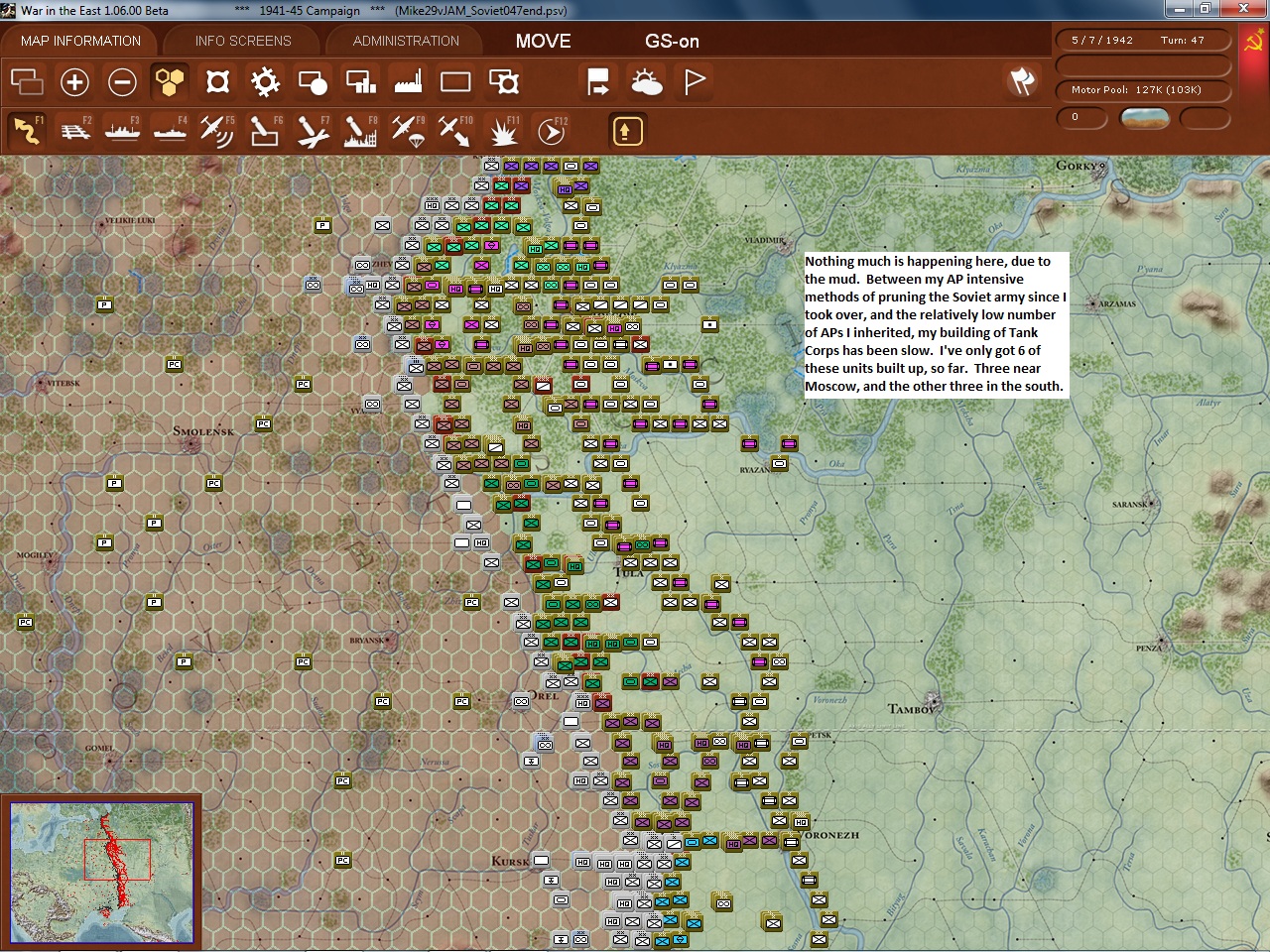
Task: Toggle the rectangle-and-circle map overlay icon
Action: click(313, 81)
